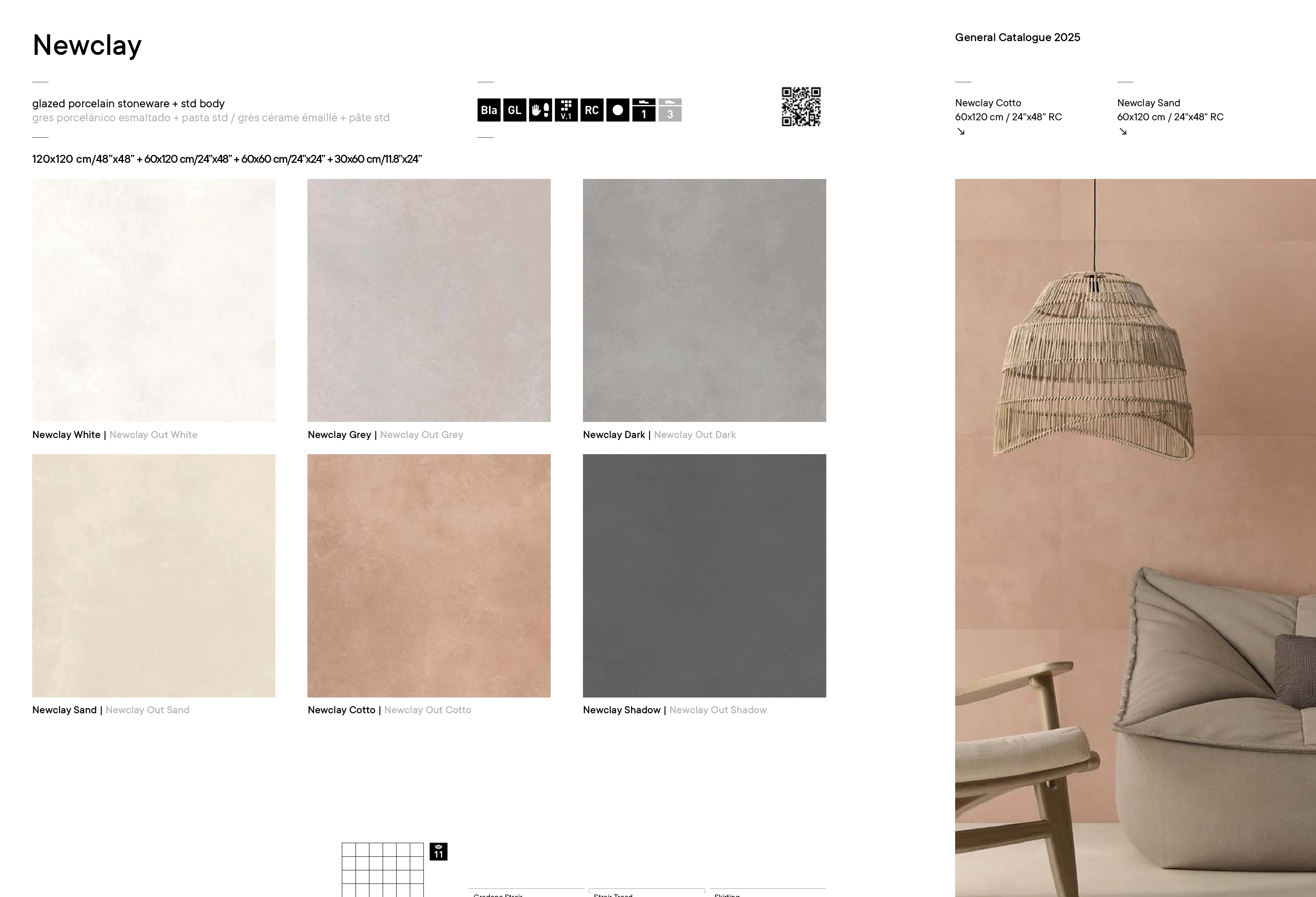Select the Newclay Sand tile swatch
The width and height of the screenshot is (1316, 897).
click(x=154, y=576)
